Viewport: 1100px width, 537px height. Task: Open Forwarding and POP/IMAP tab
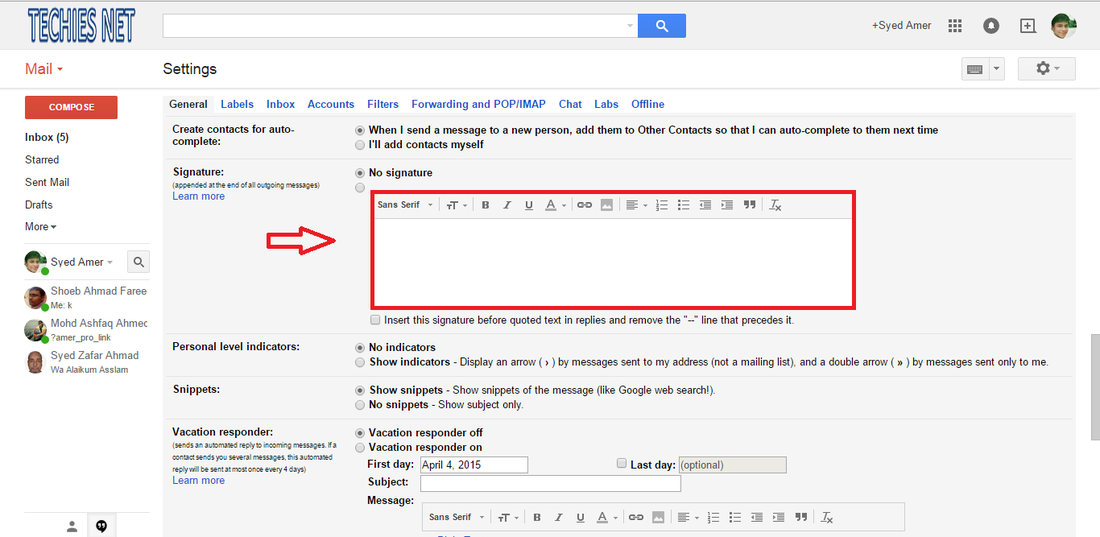(478, 104)
